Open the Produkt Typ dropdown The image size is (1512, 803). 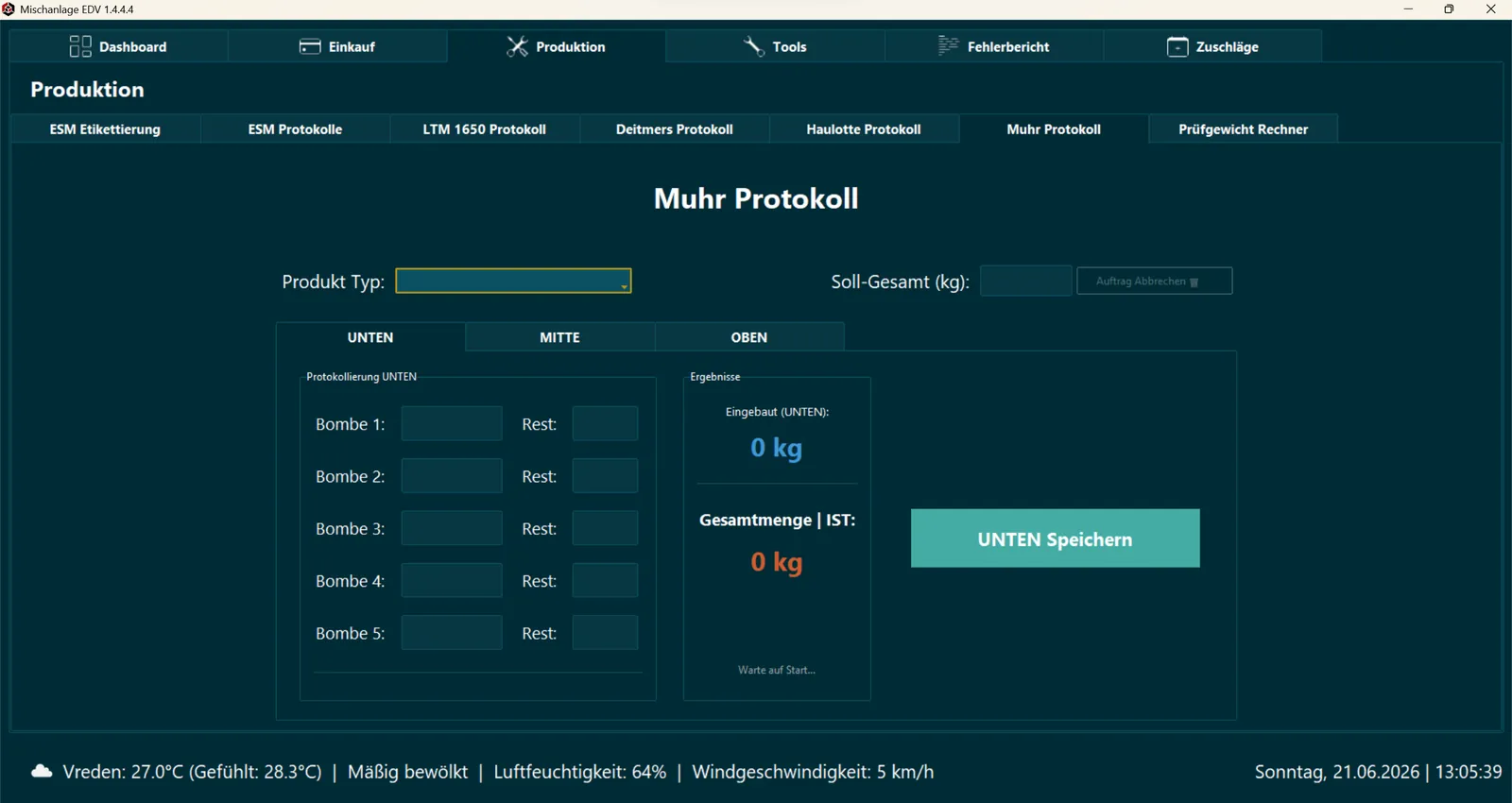(513, 281)
